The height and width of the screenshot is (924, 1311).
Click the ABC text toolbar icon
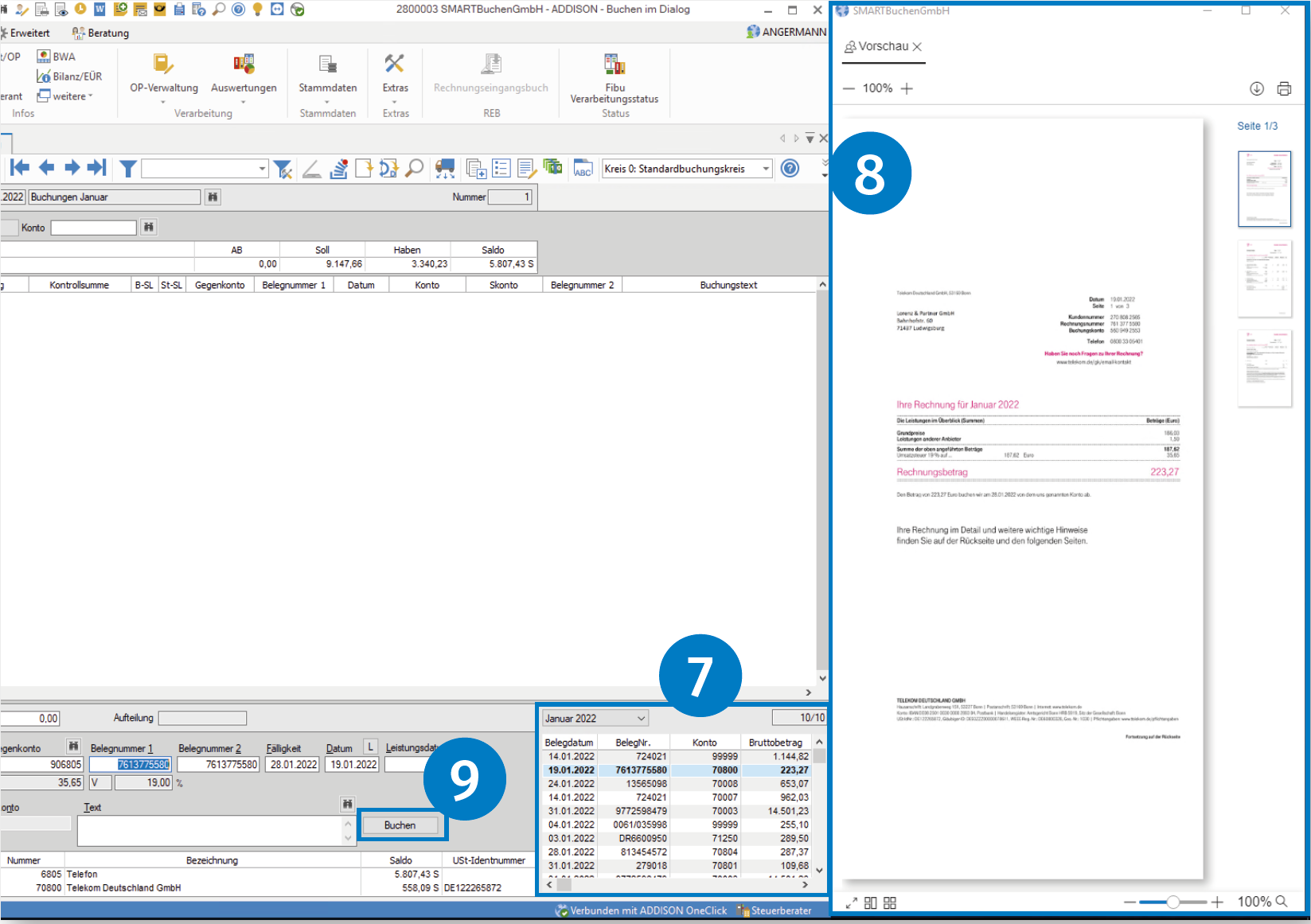tap(583, 169)
